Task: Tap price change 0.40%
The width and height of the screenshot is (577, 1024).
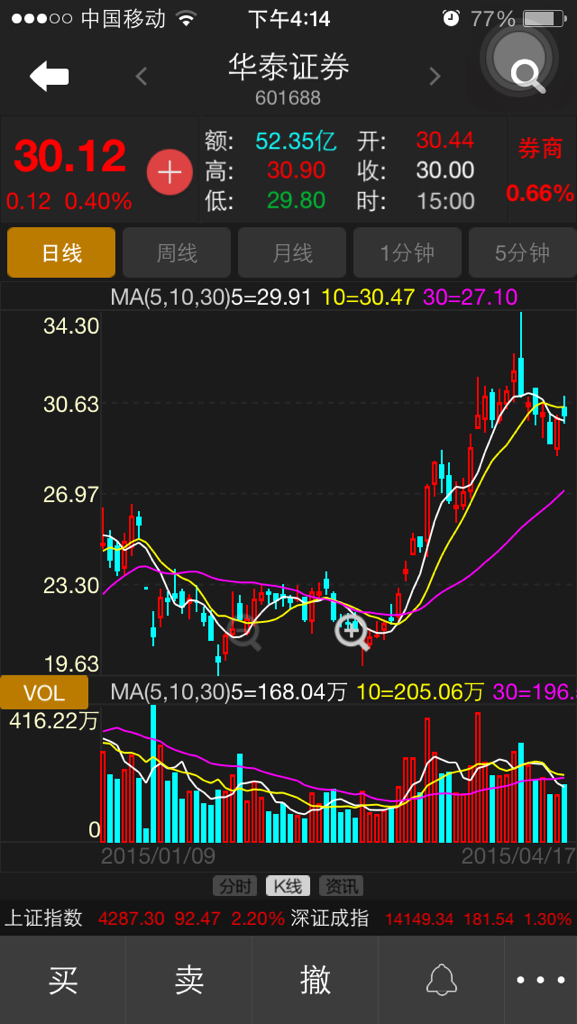Action: point(99,201)
